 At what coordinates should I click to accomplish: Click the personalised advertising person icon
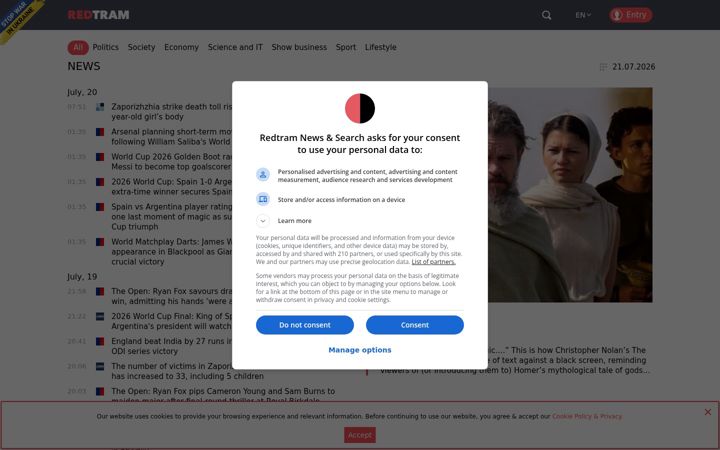(263, 174)
